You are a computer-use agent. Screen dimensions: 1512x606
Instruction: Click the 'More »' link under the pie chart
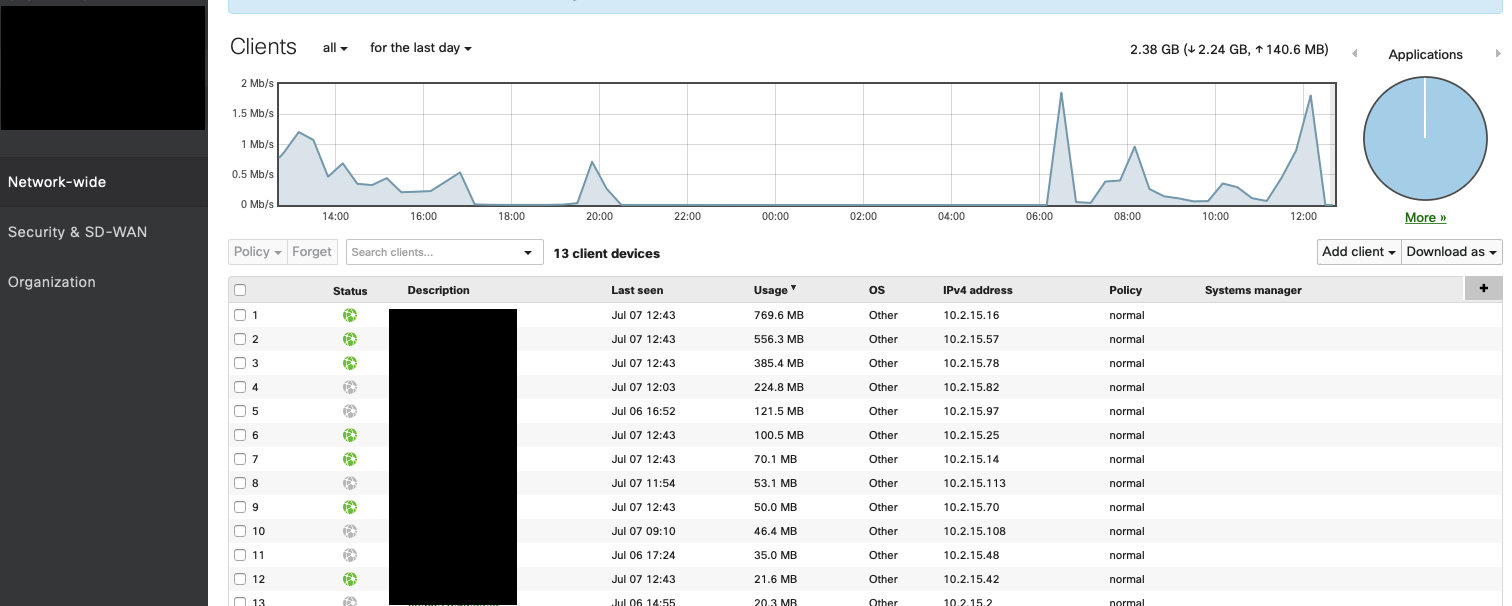[1424, 217]
